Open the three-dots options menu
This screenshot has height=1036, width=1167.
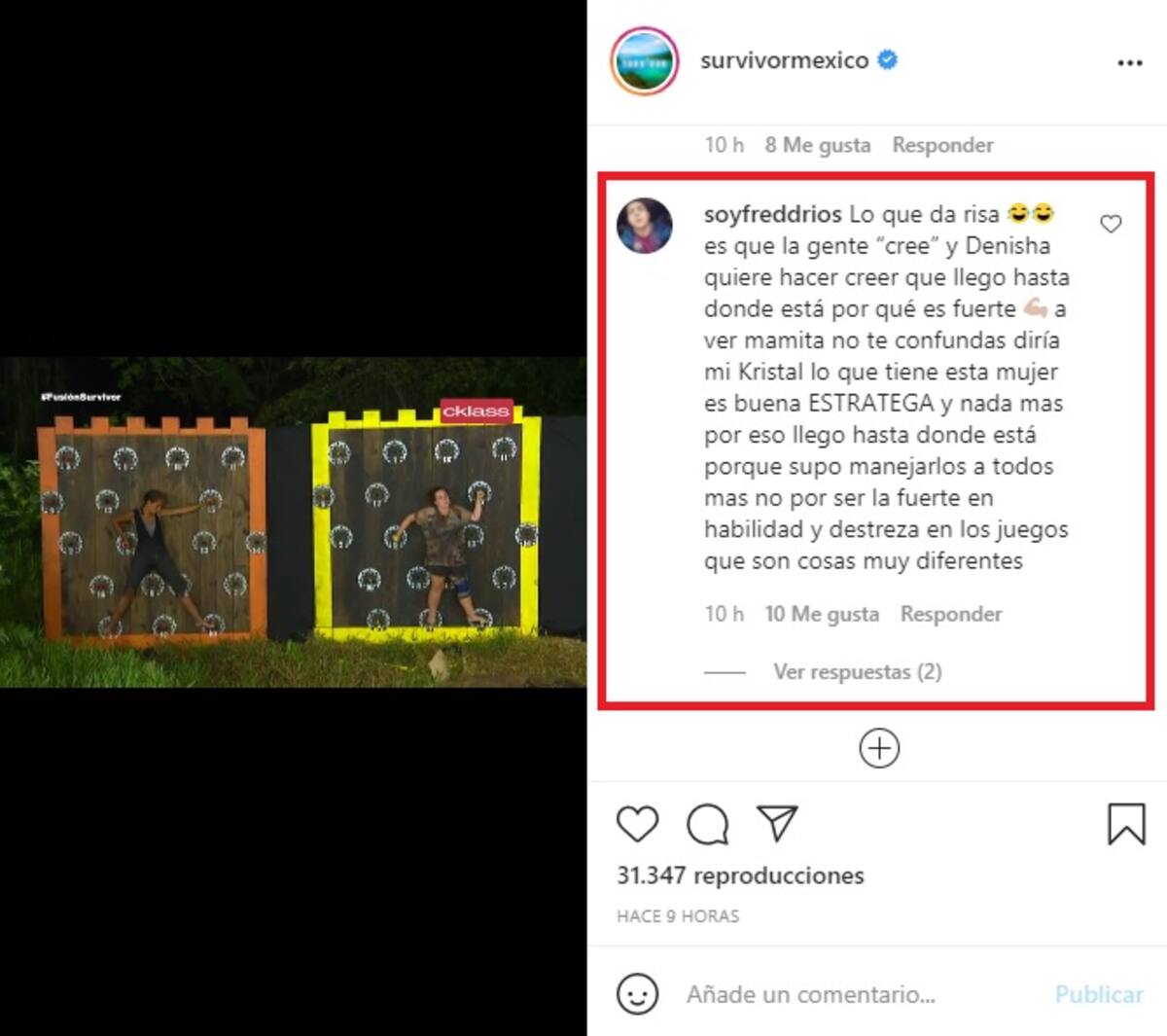click(1130, 62)
